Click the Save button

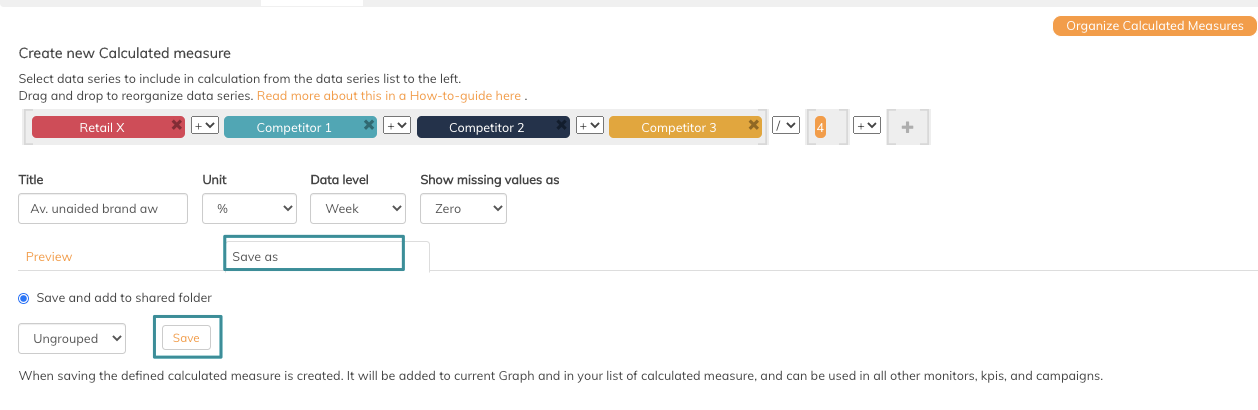[x=186, y=338]
